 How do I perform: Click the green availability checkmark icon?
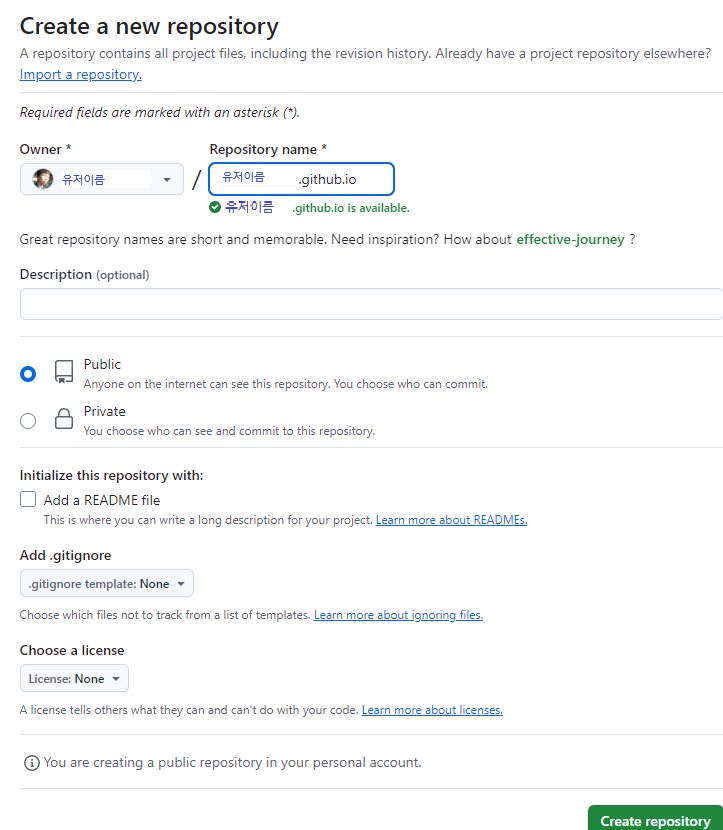tap(215, 208)
